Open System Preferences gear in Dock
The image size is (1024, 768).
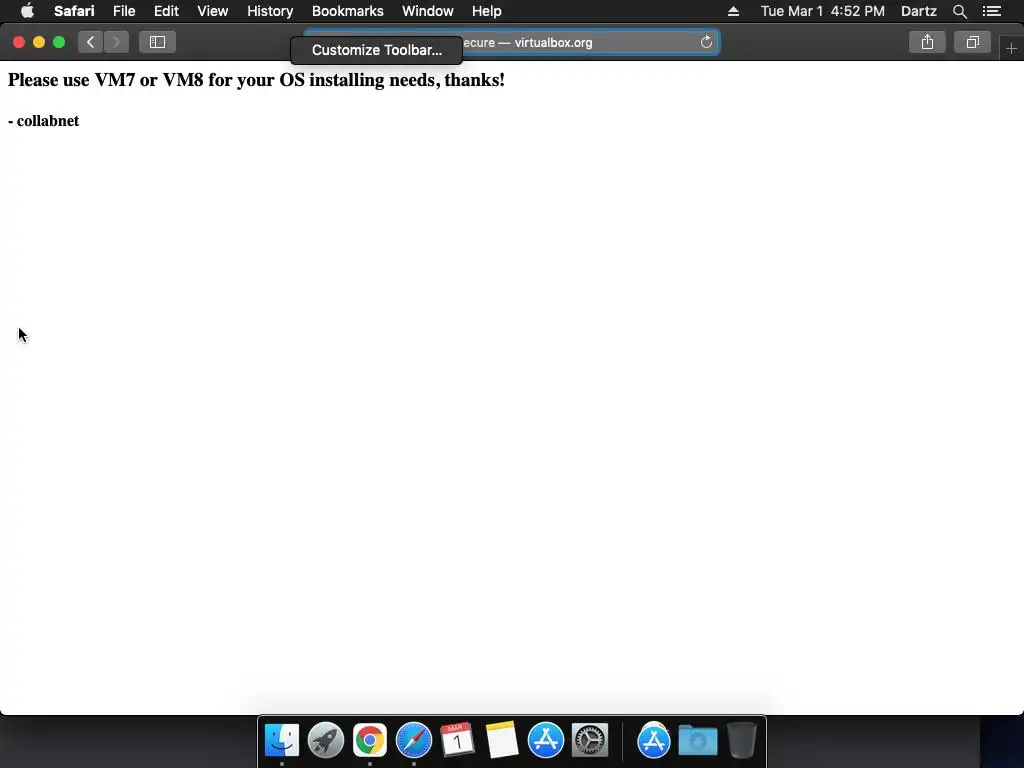pos(590,741)
